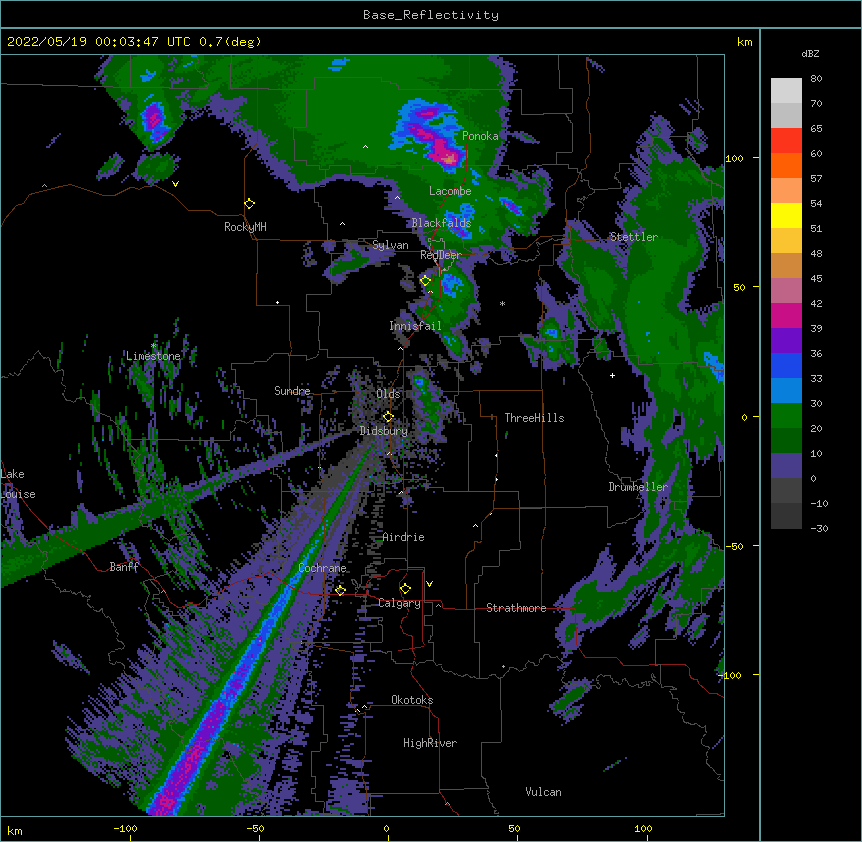The width and height of the screenshot is (862, 842).
Task: Select the blue 36 dBZ legend swatch
Action: coord(786,365)
